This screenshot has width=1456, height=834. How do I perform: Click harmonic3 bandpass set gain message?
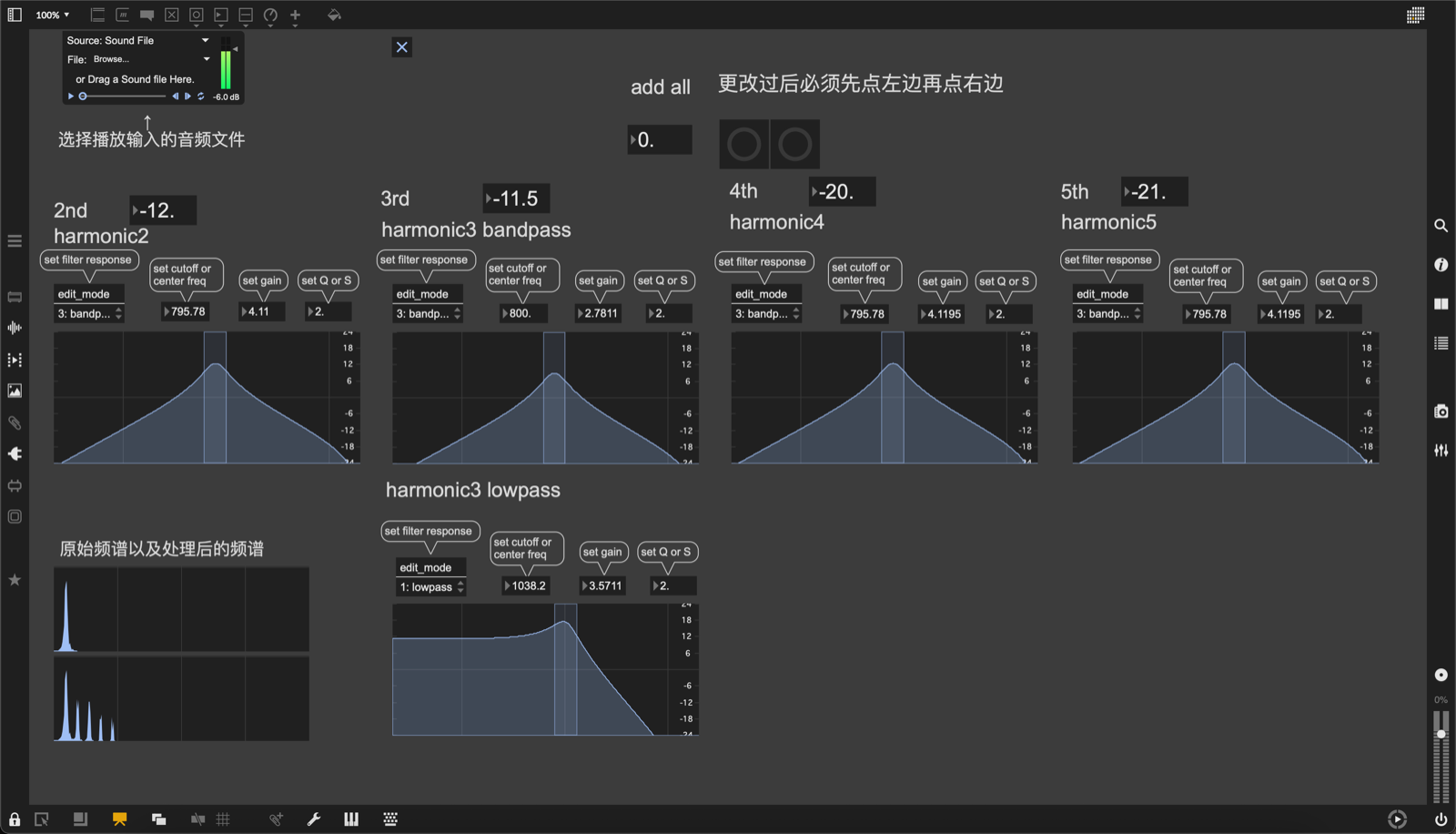pos(598,280)
